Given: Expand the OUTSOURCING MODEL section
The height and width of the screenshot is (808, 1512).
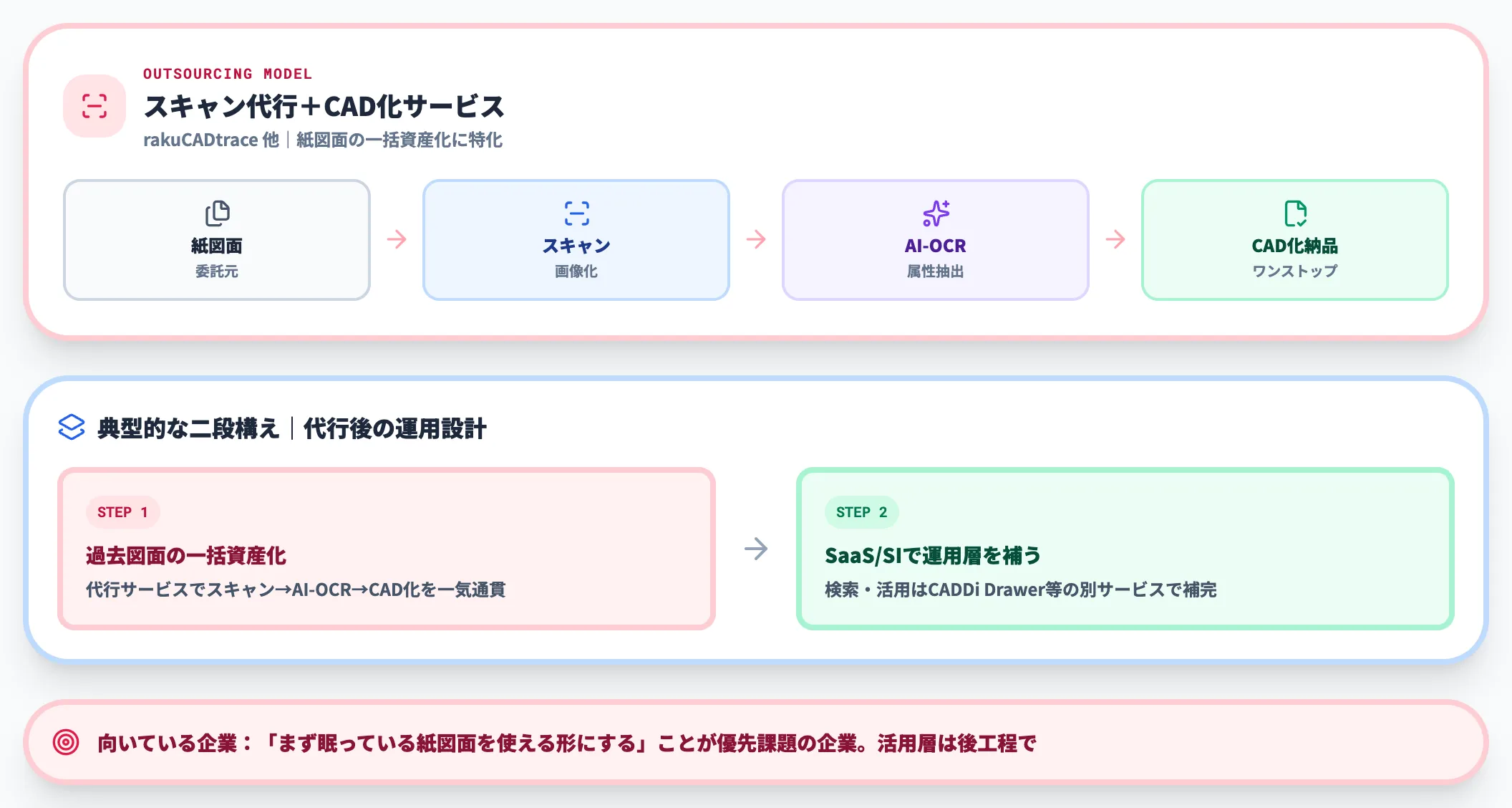Looking at the screenshot, I should click(x=228, y=73).
